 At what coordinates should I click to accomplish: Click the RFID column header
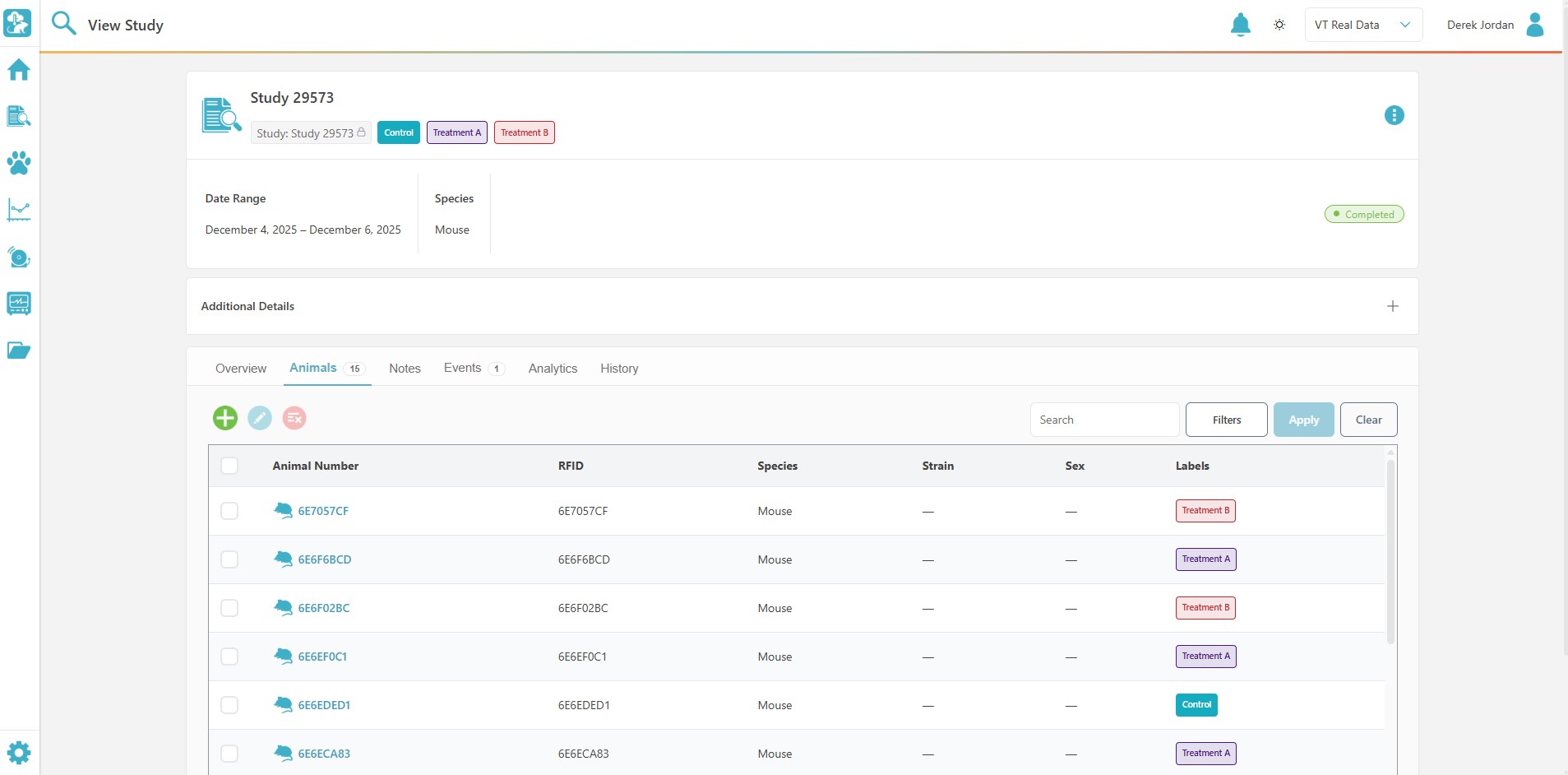click(x=571, y=466)
